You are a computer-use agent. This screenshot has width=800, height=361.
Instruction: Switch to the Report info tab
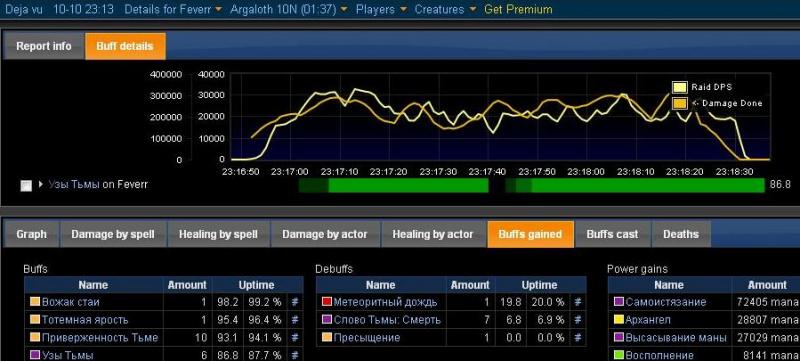click(x=44, y=46)
